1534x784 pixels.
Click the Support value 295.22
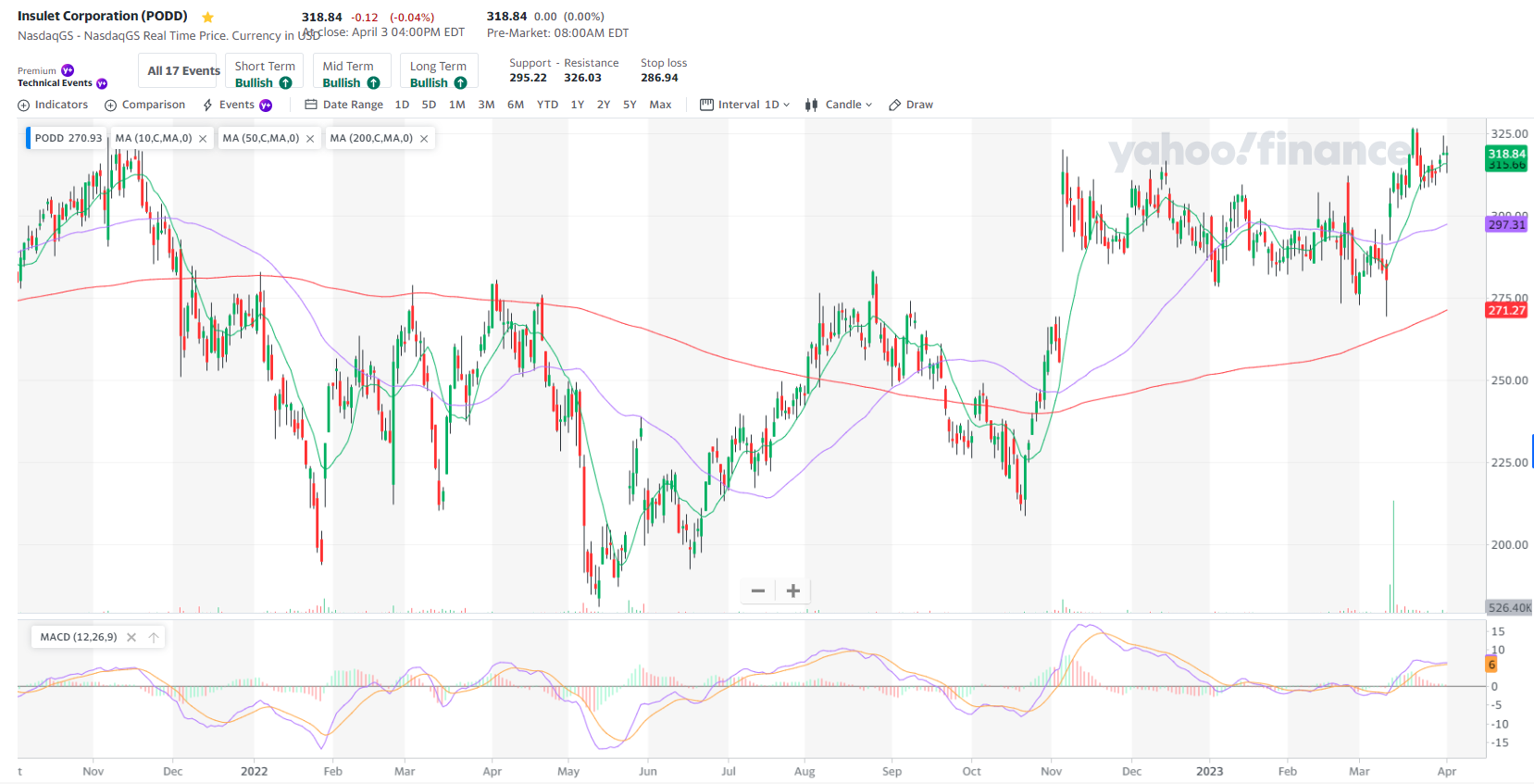528,78
